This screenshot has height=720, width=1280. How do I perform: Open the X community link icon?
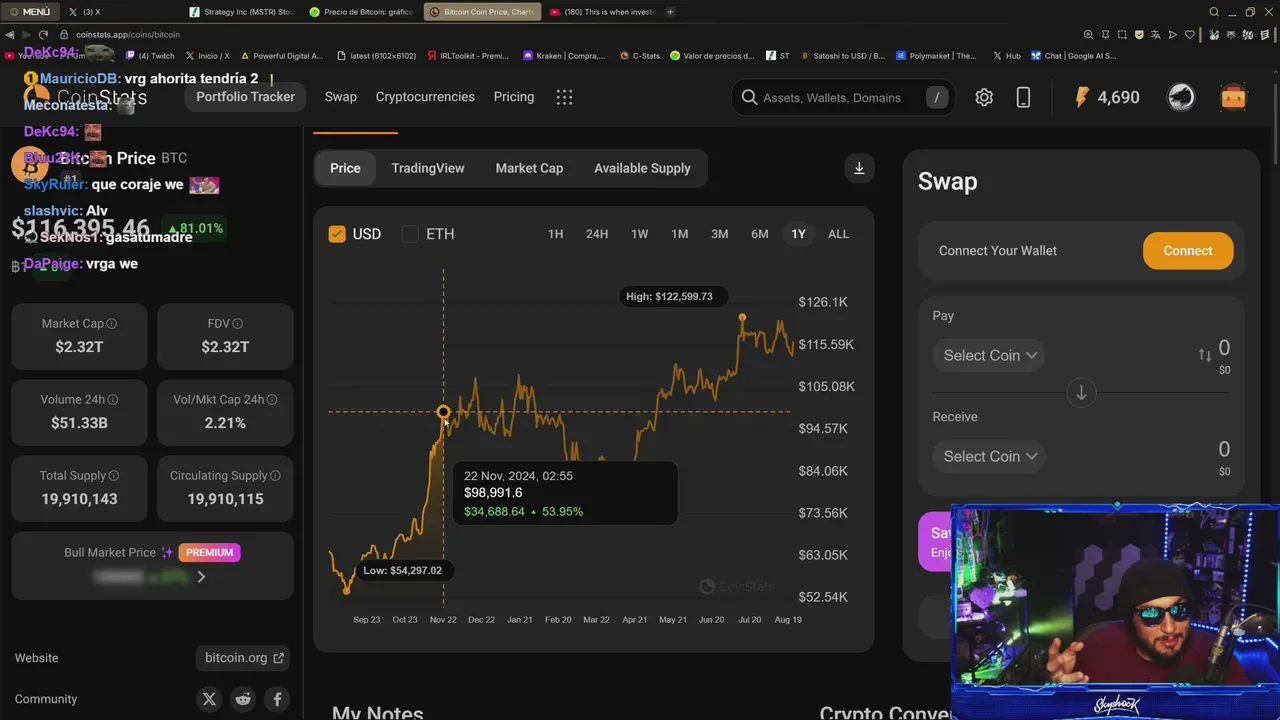209,699
